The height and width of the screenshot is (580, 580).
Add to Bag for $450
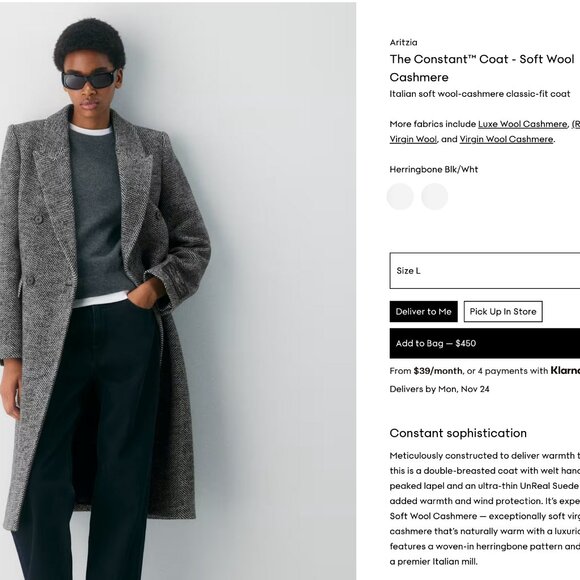click(485, 343)
